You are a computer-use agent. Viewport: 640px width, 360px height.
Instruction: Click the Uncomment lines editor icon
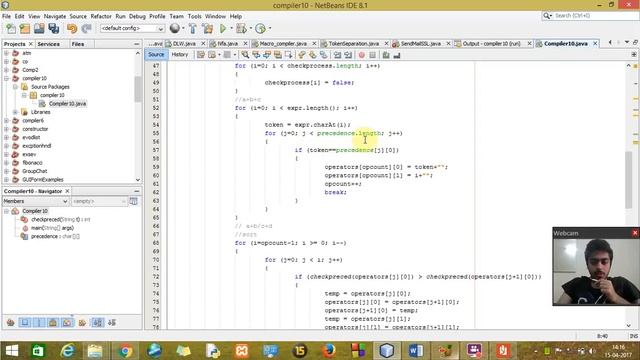click(x=396, y=55)
